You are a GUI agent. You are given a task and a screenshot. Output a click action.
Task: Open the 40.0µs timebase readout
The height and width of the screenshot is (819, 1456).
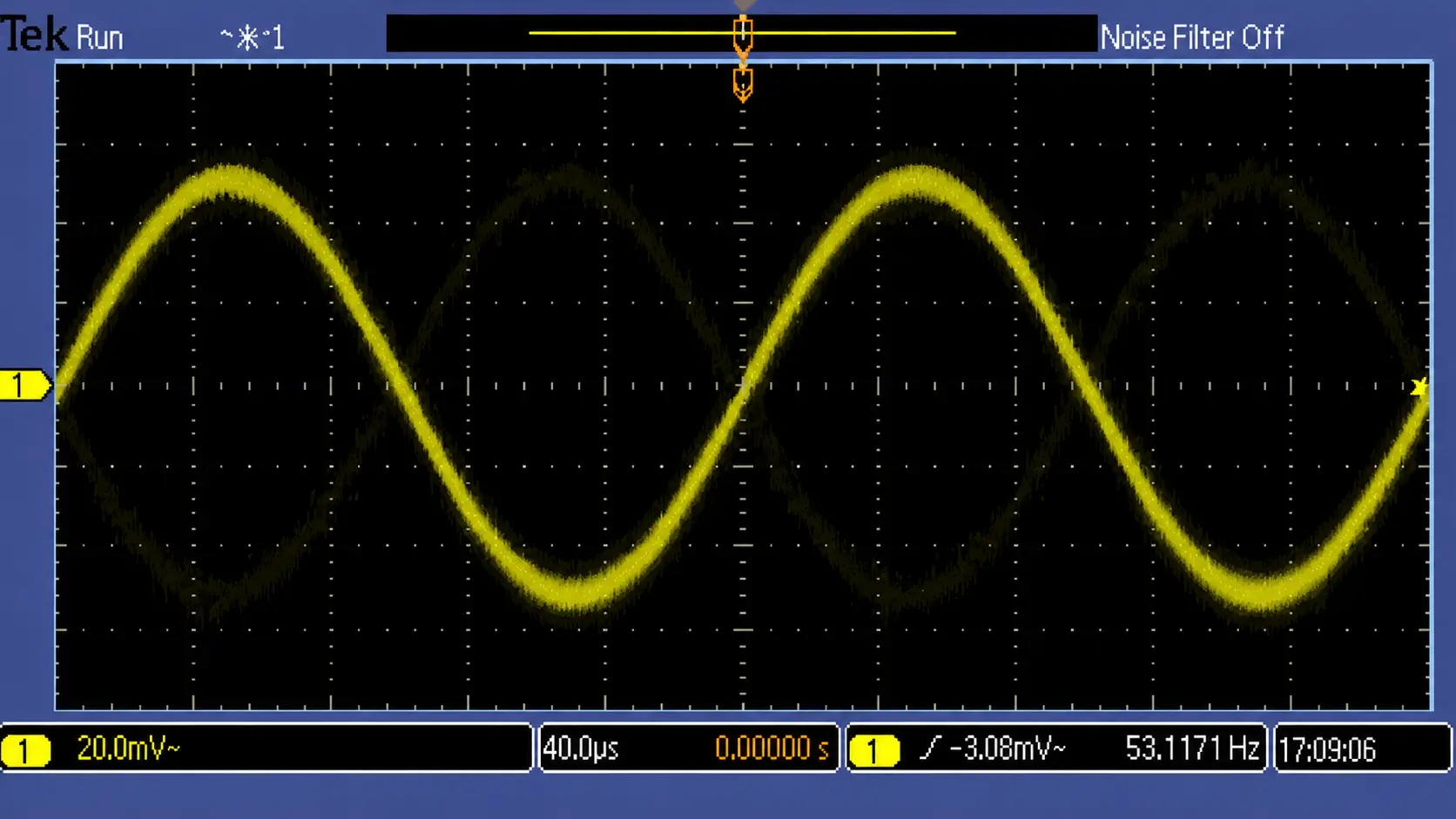click(x=581, y=749)
